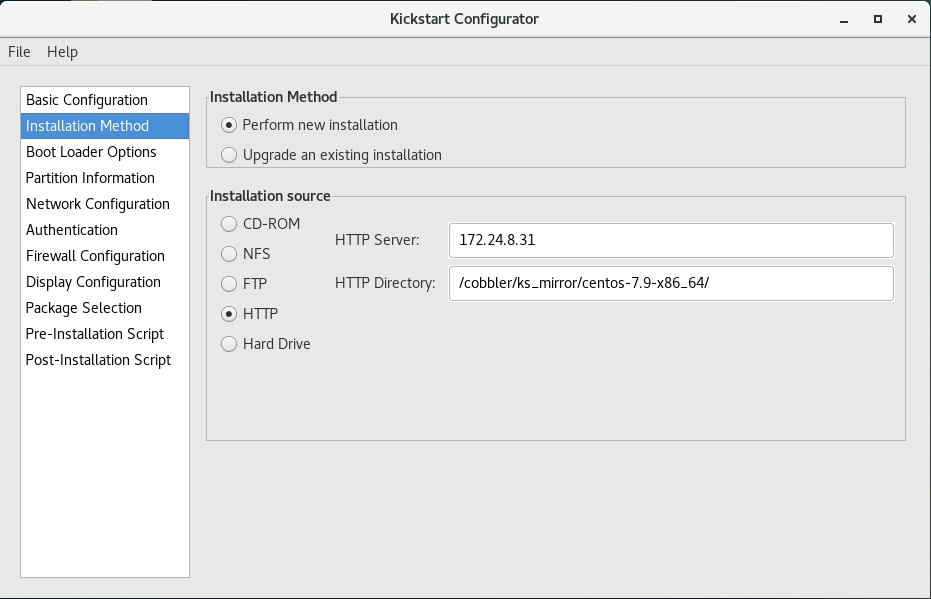Open Network Configuration section
931x599 pixels.
coord(98,204)
